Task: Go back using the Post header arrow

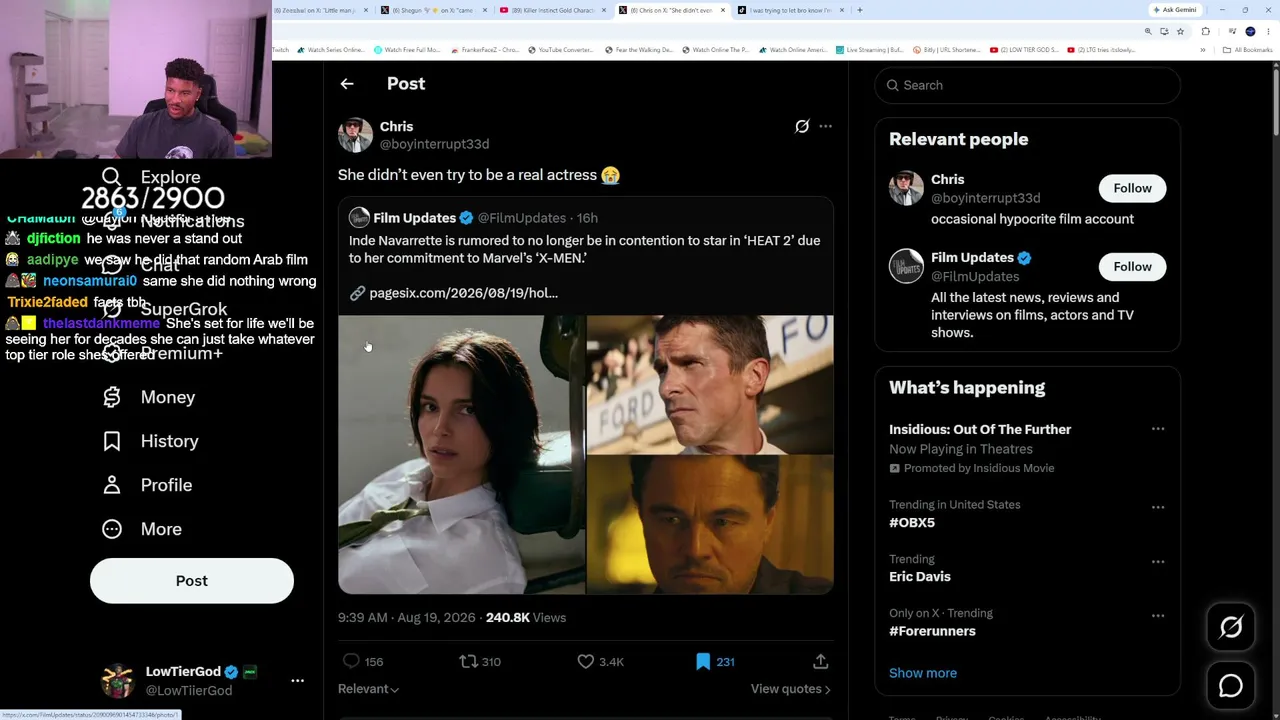Action: [347, 84]
